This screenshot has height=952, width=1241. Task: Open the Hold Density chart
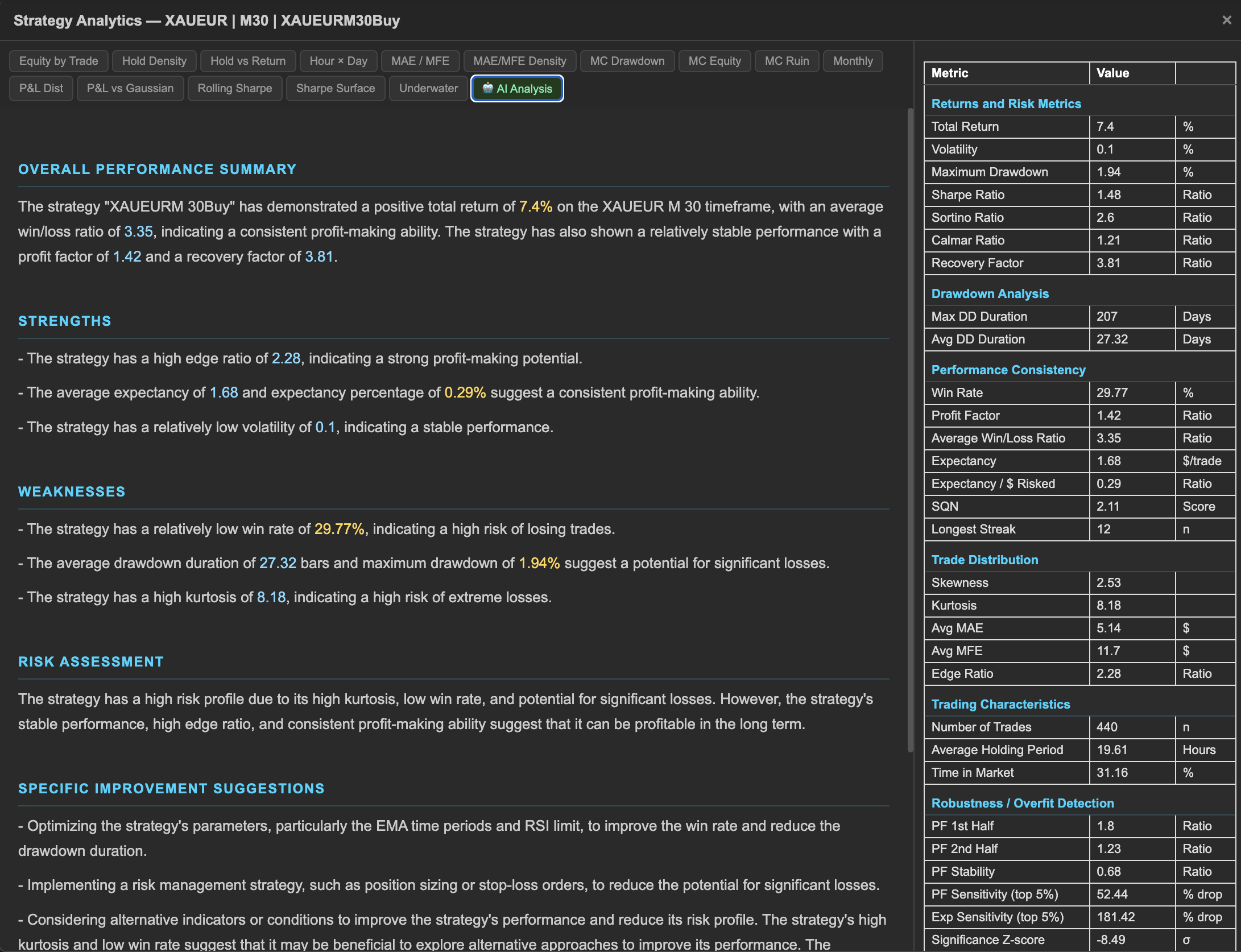(x=154, y=61)
